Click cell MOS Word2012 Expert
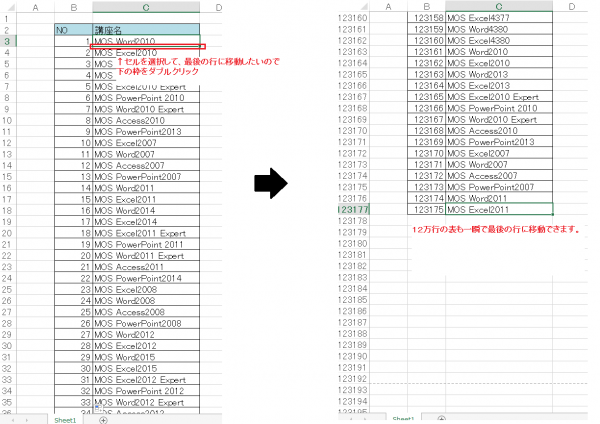This screenshot has height=424, width=600. coord(146,402)
